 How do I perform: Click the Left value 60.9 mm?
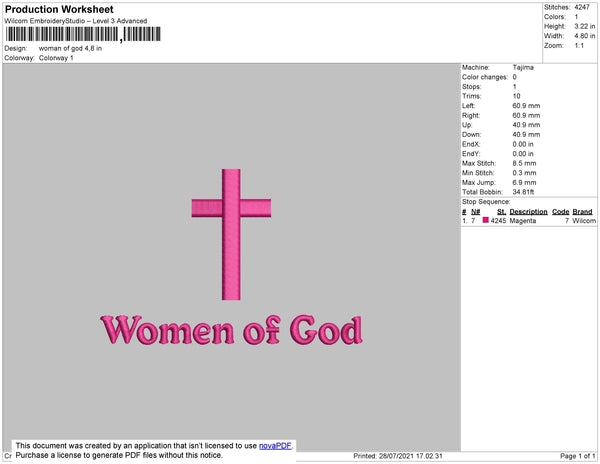click(526, 106)
